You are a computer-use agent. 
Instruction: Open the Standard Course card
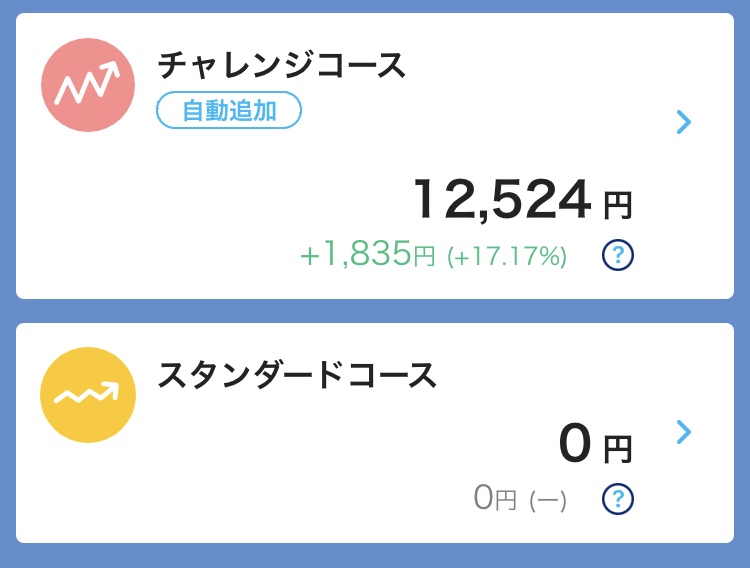click(375, 433)
